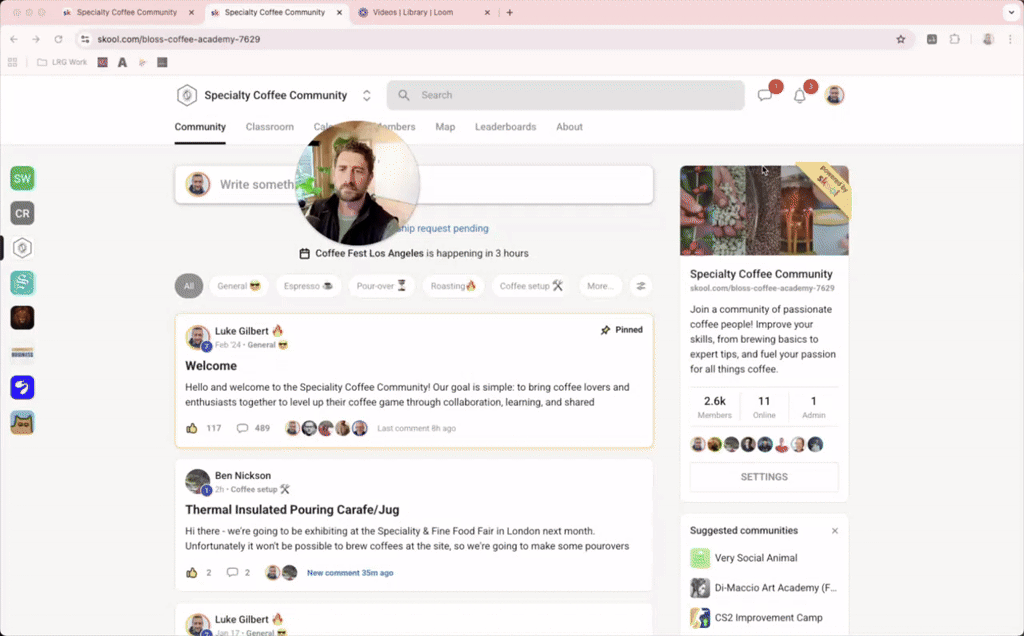Viewport: 1024px width, 636px height.
Task: Expand the More... categories button
Action: (x=600, y=286)
